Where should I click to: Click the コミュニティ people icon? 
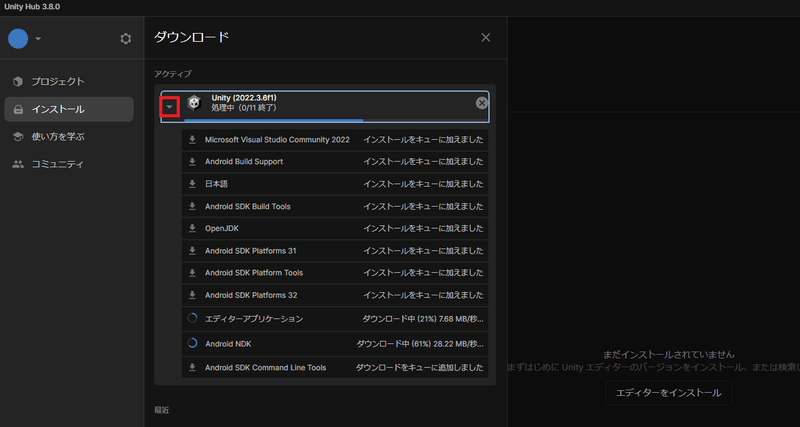[x=18, y=164]
